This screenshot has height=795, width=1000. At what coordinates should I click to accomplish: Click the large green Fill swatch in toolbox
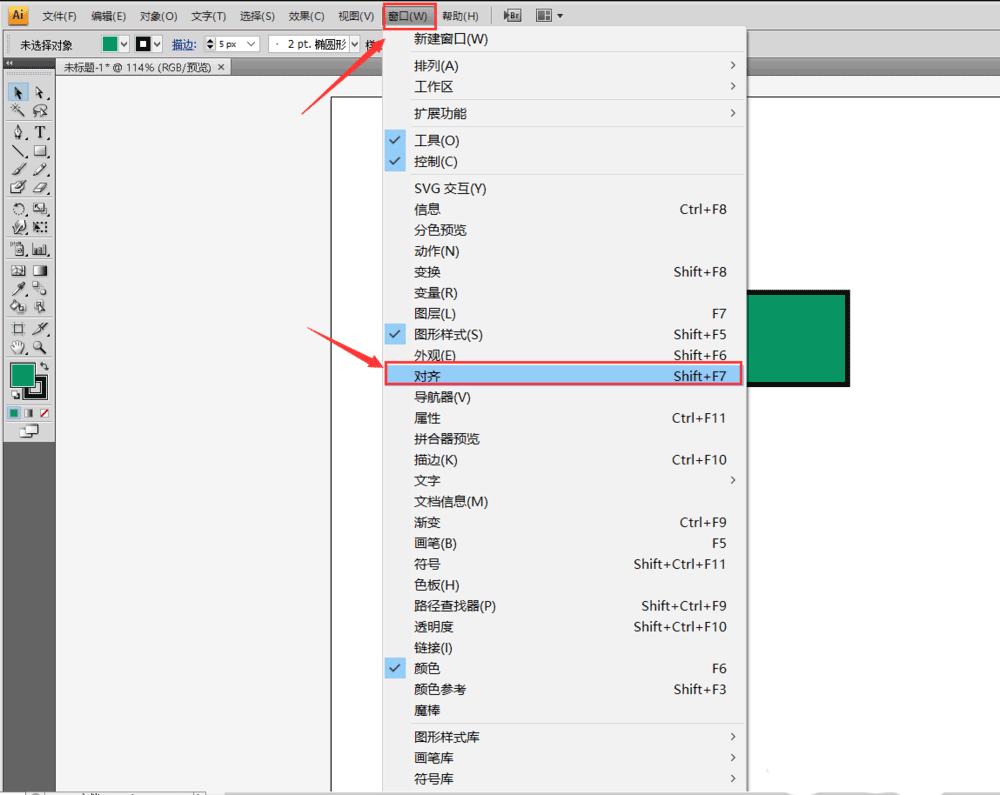(22, 374)
